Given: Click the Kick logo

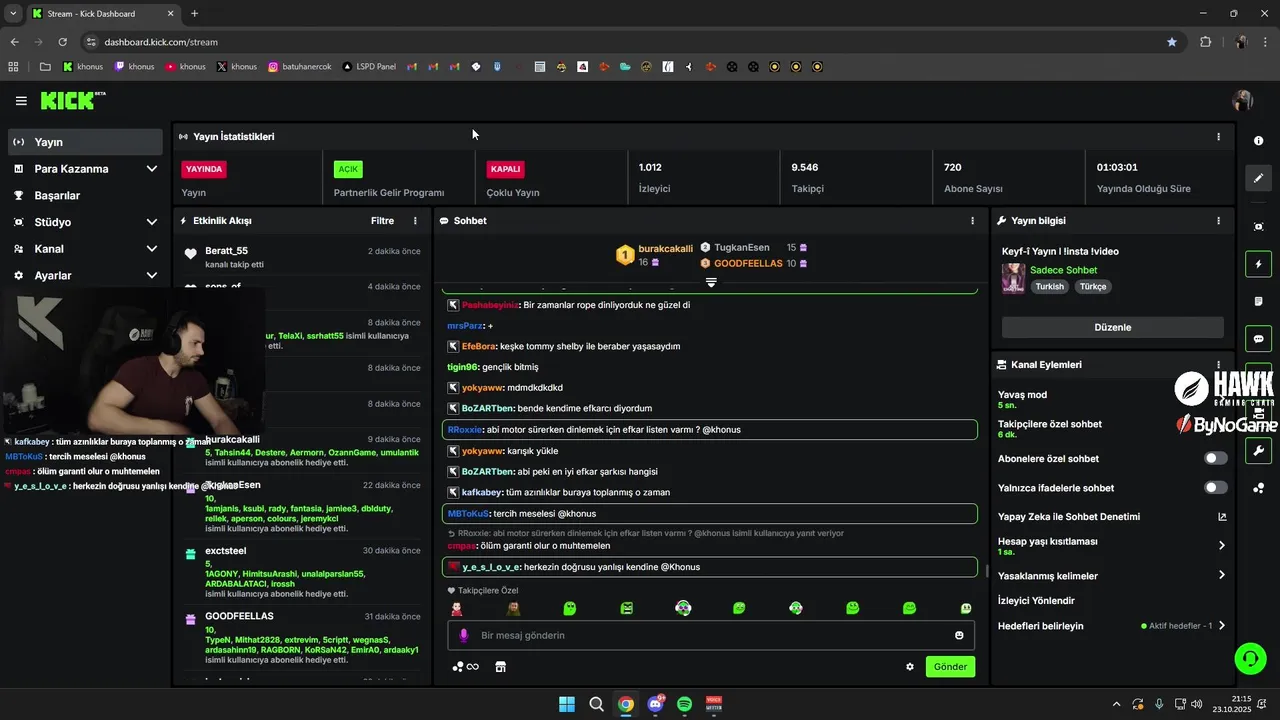Looking at the screenshot, I should point(72,101).
